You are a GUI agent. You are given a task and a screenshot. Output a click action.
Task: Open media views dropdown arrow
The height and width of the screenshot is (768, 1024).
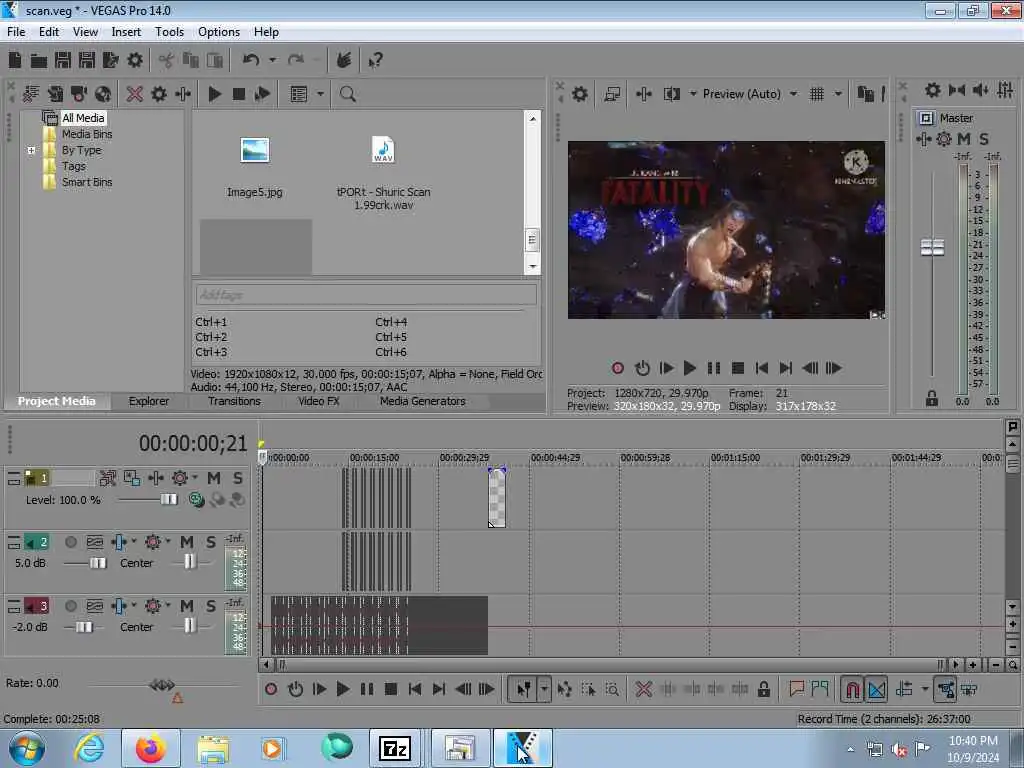tap(320, 94)
